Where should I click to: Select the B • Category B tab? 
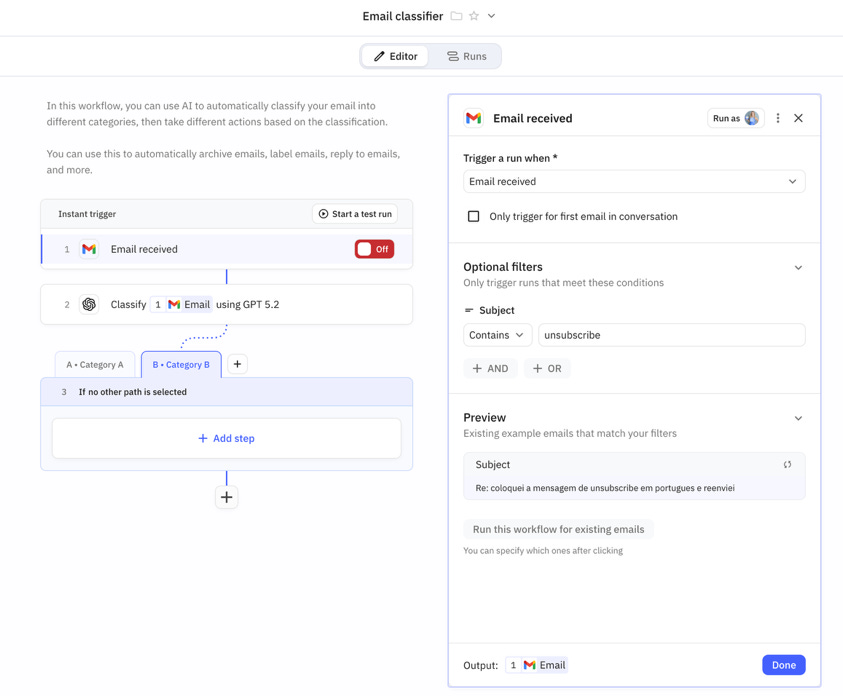click(x=181, y=365)
